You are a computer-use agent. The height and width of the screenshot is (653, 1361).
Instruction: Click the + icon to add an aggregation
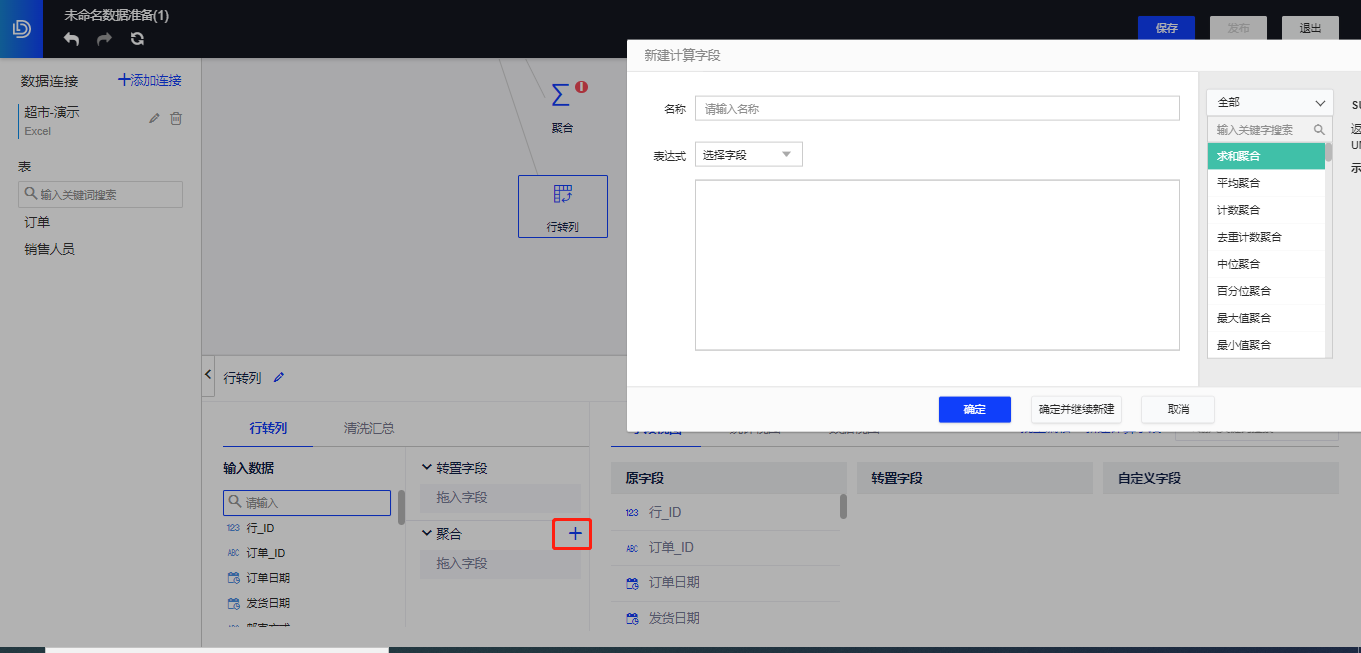[x=571, y=533]
